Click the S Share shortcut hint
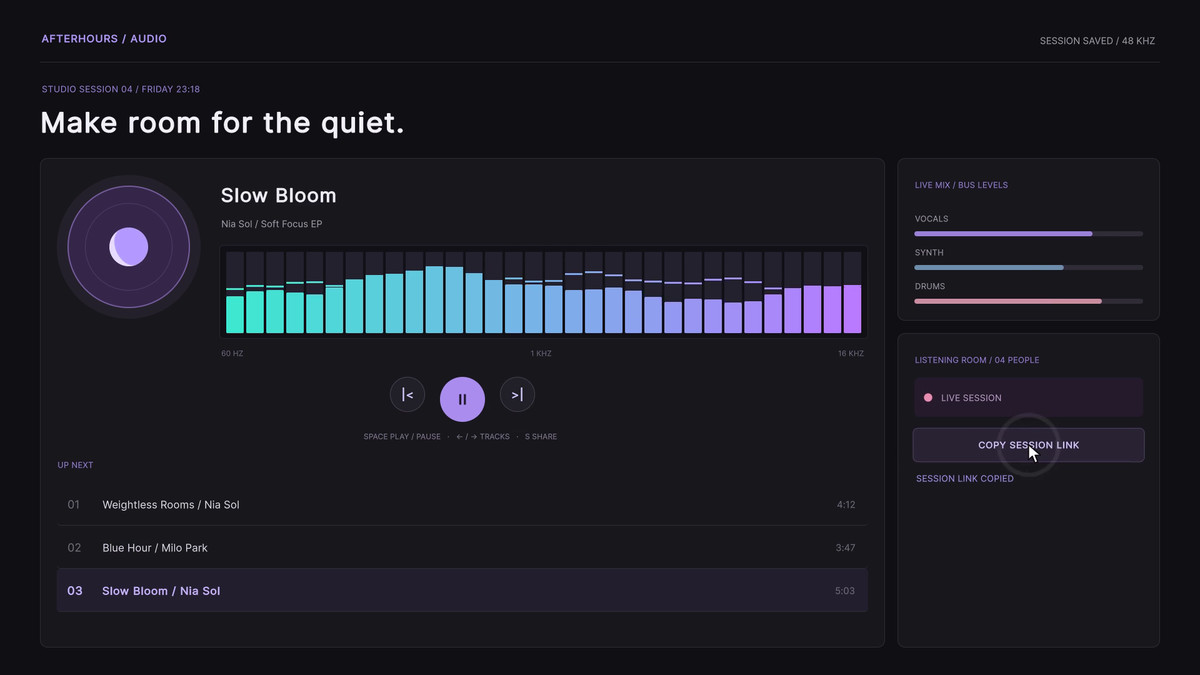 pos(541,437)
